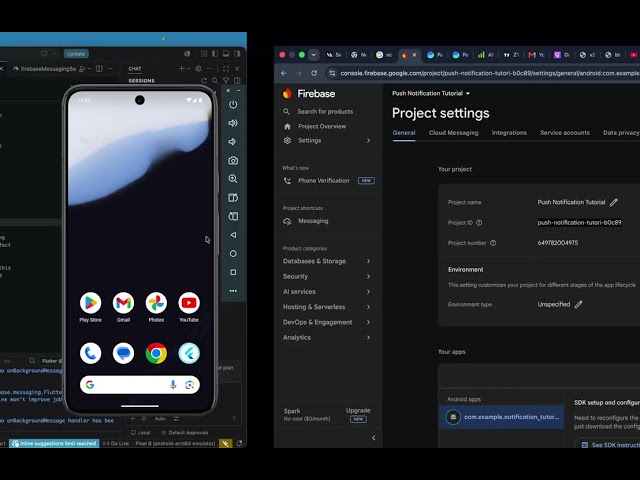
Task: Open the CHAT panel tab
Action: pyautogui.click(x=135, y=69)
